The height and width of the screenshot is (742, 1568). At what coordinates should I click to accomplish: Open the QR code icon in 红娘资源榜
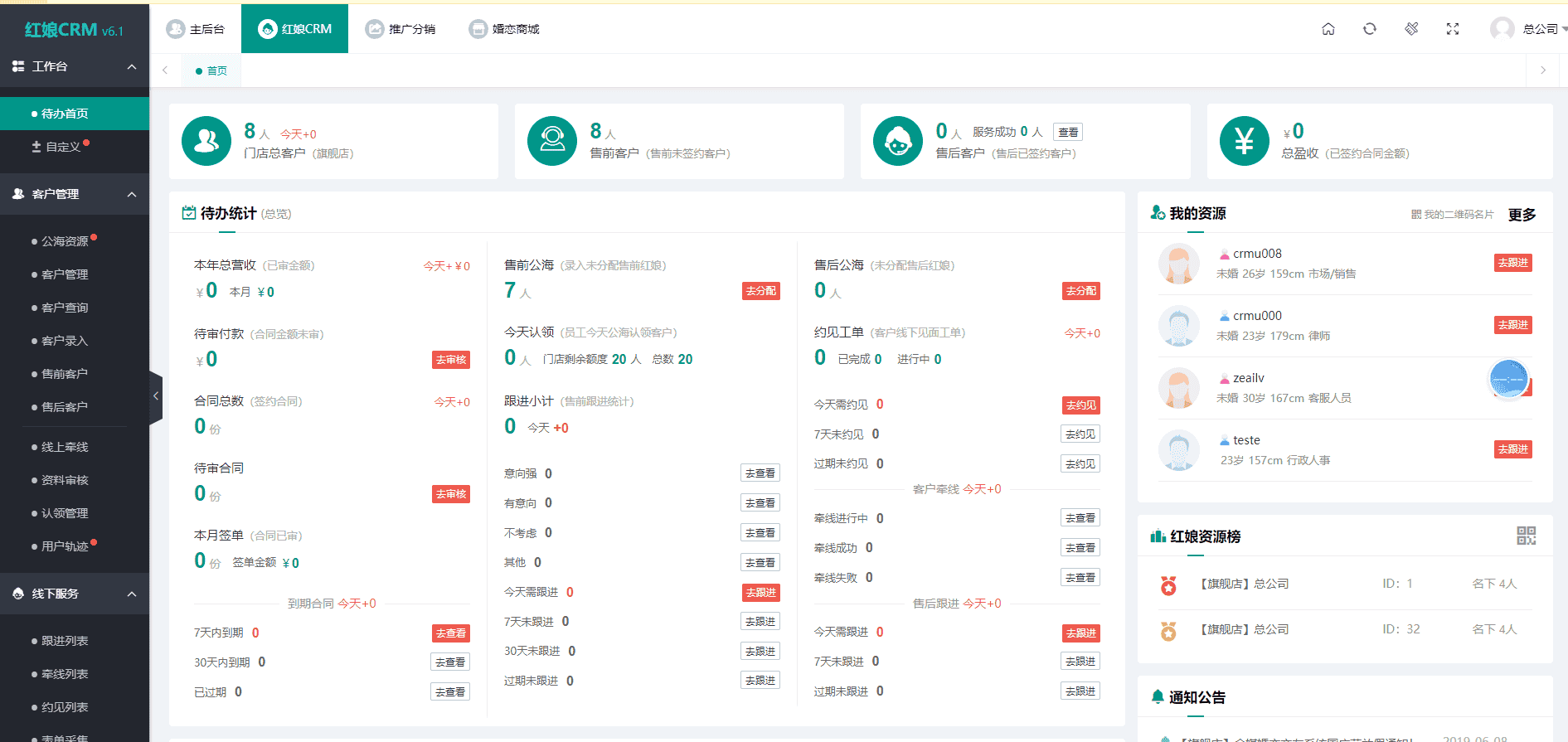1527,536
